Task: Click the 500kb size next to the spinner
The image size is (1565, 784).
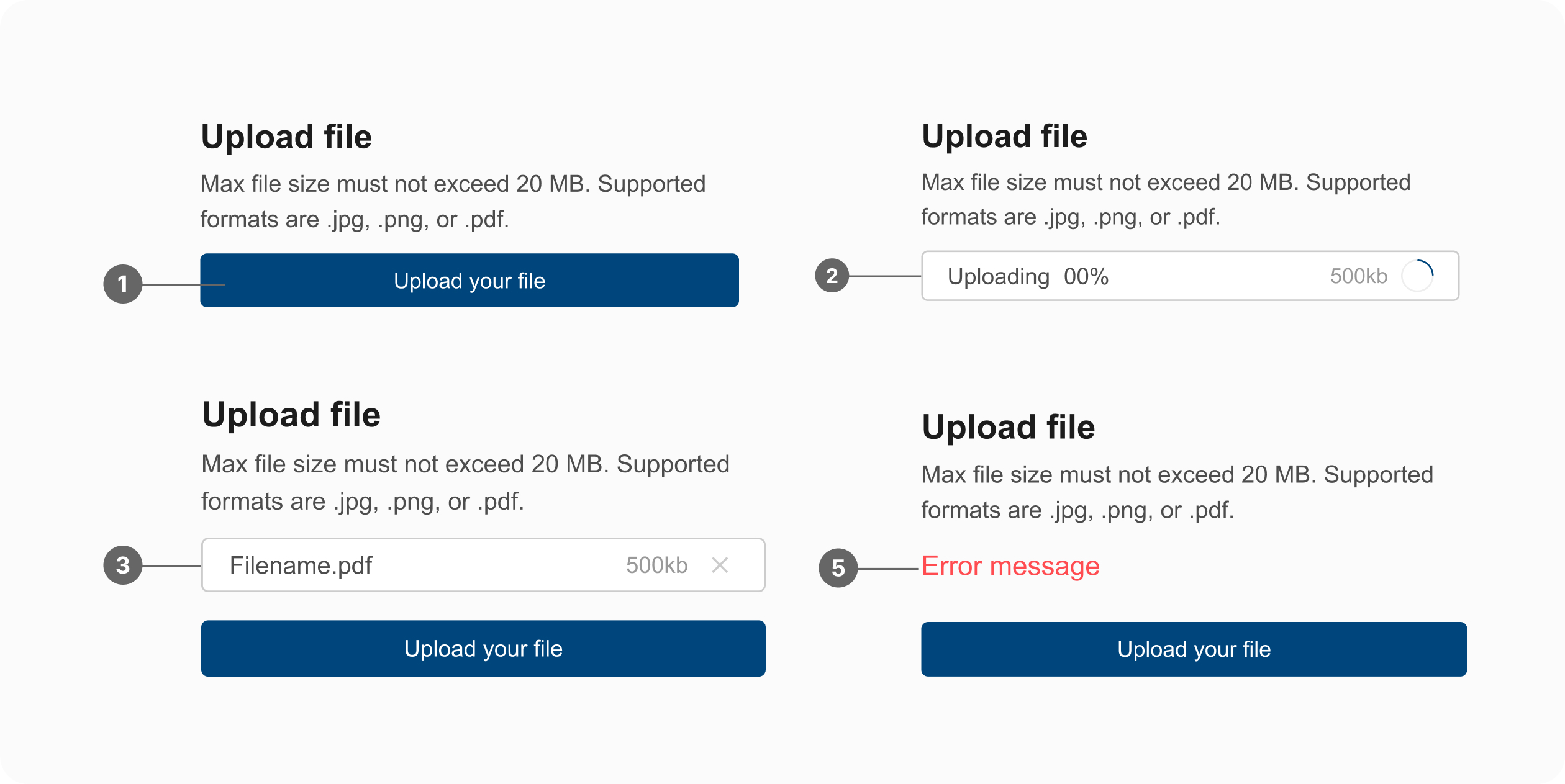Action: pyautogui.click(x=1358, y=276)
